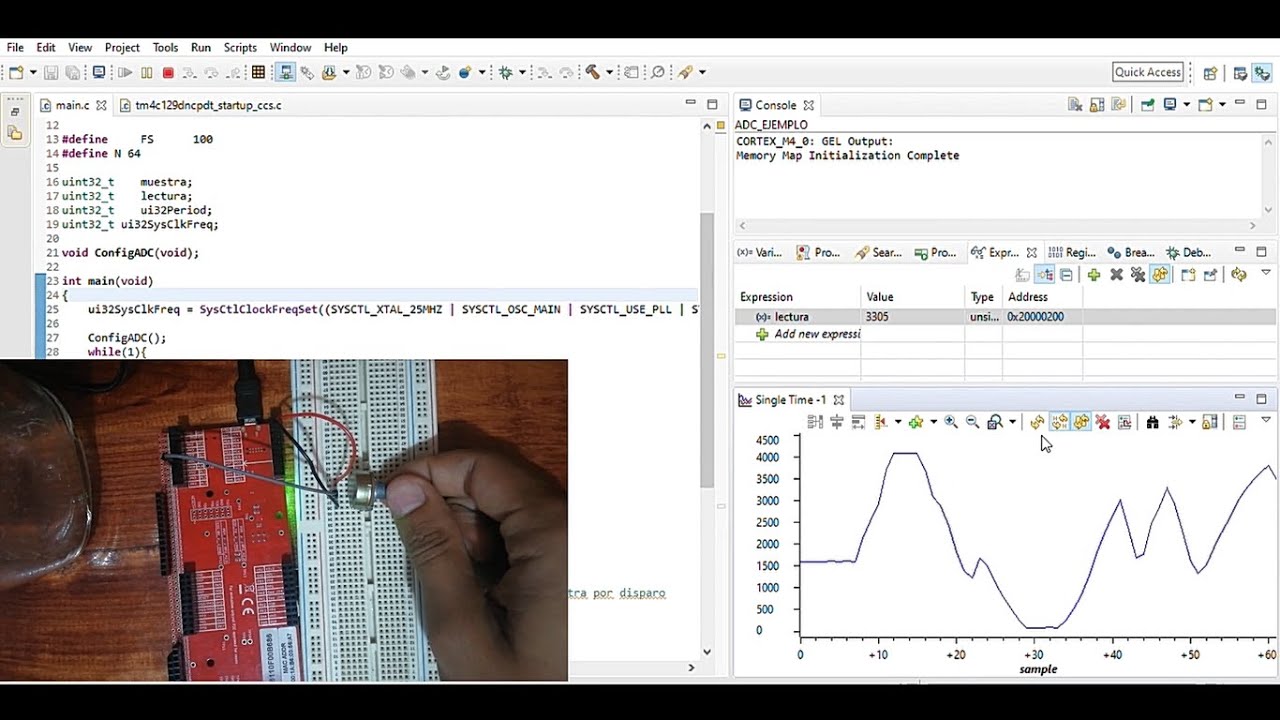This screenshot has width=1280, height=720.
Task: Toggle graph lock icon
Action: click(x=1209, y=422)
